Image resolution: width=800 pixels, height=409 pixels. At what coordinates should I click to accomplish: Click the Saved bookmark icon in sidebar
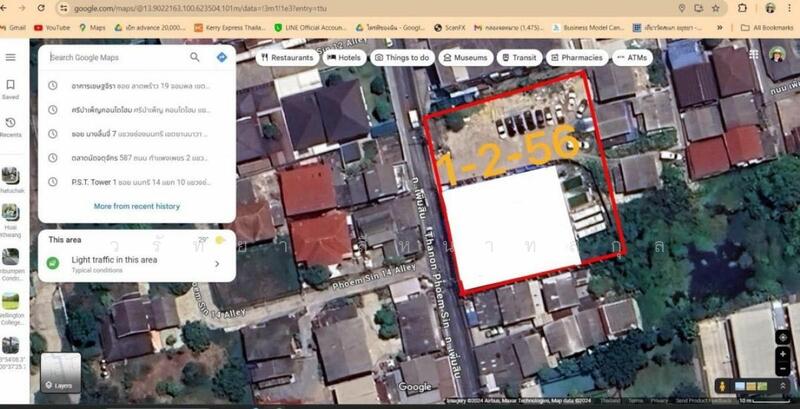click(x=10, y=89)
